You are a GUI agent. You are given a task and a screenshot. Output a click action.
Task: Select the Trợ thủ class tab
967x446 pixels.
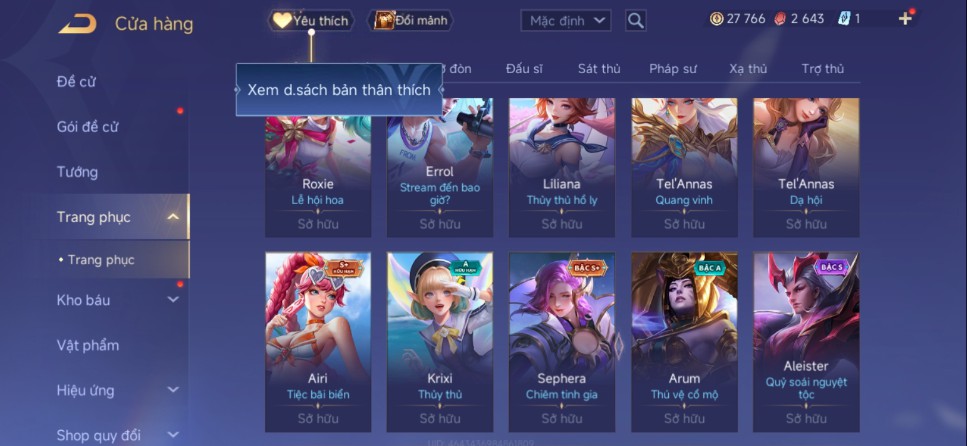click(823, 69)
